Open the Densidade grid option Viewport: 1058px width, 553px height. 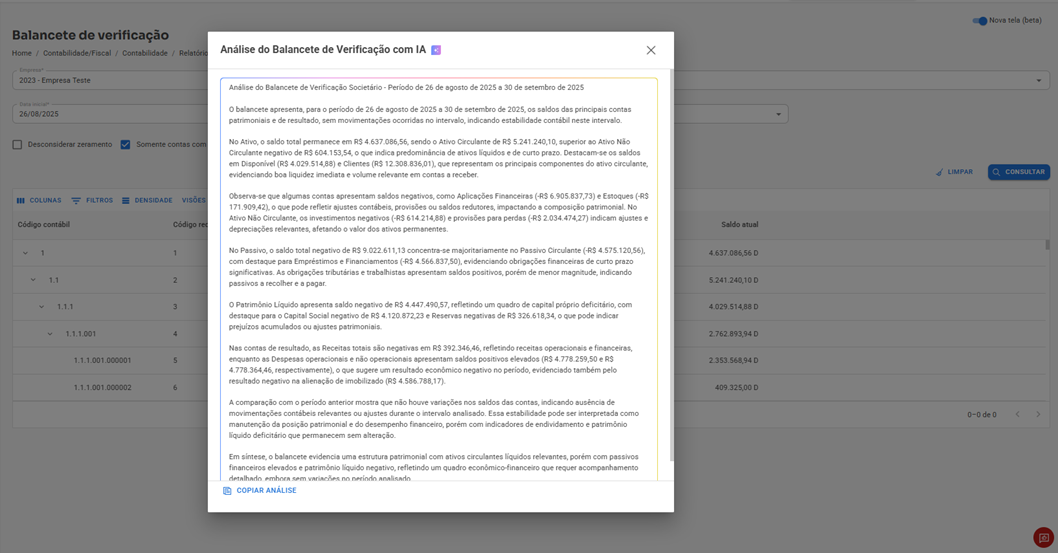[147, 200]
